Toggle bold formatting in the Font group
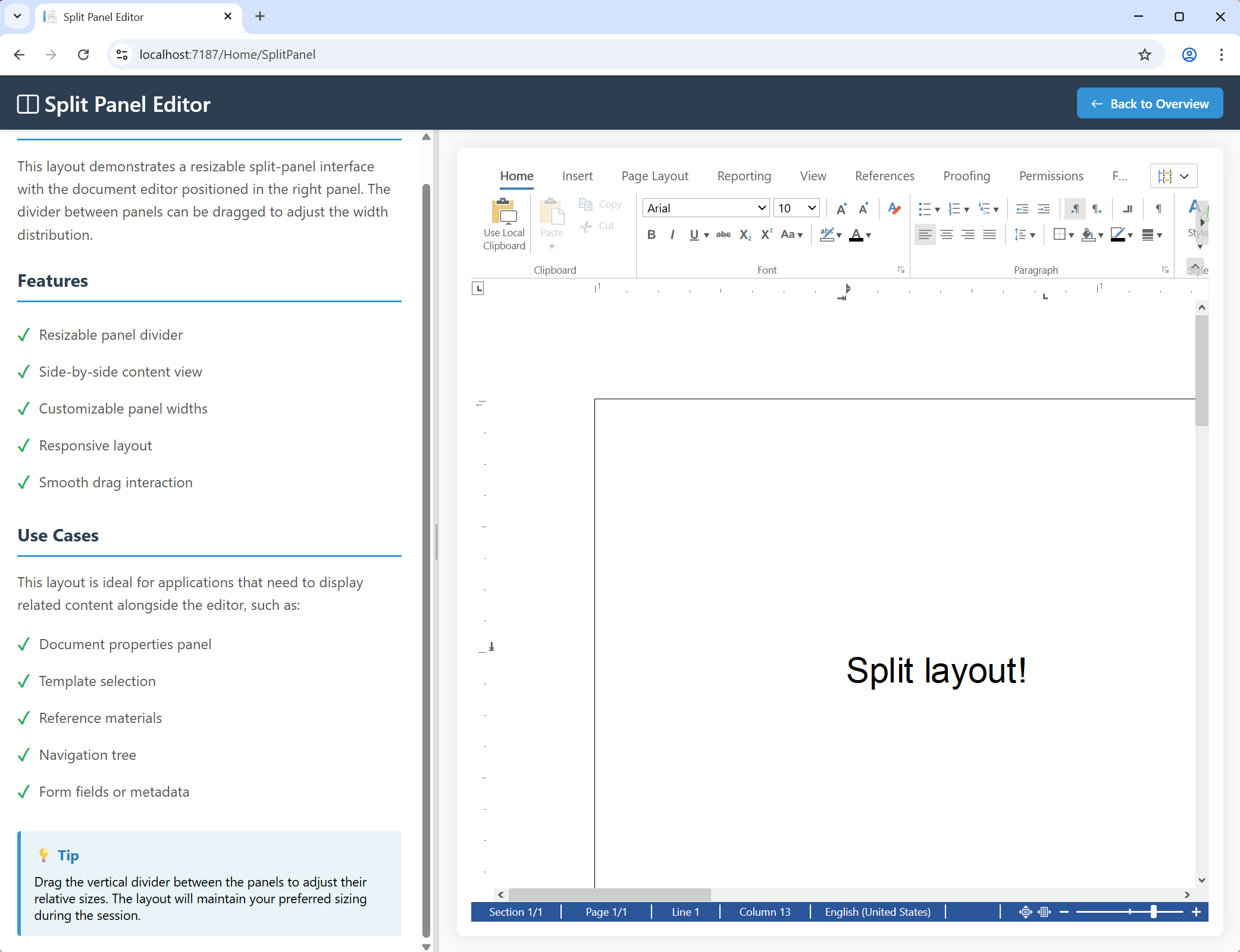 [652, 234]
